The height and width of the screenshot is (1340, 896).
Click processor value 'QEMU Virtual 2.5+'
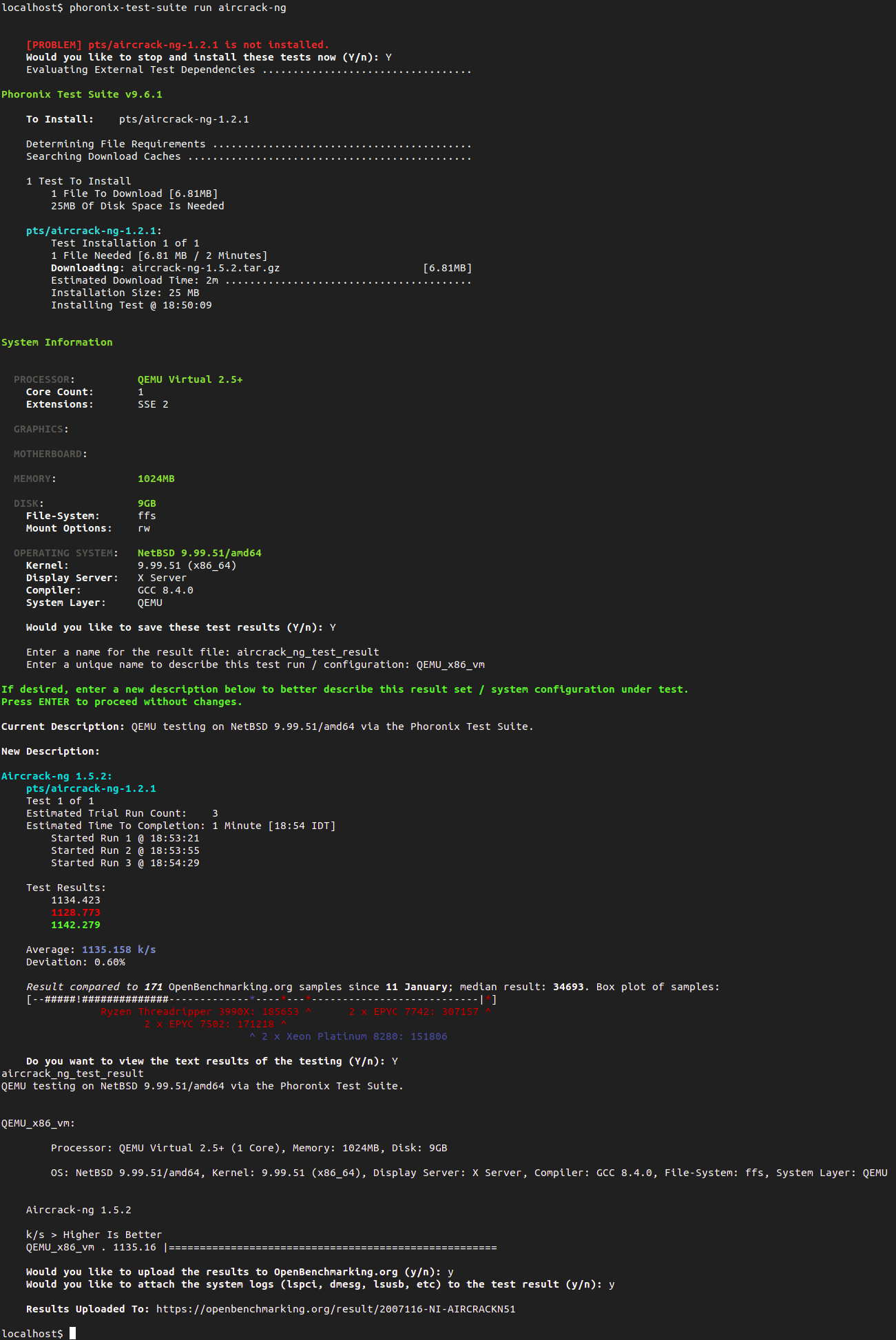tap(190, 380)
